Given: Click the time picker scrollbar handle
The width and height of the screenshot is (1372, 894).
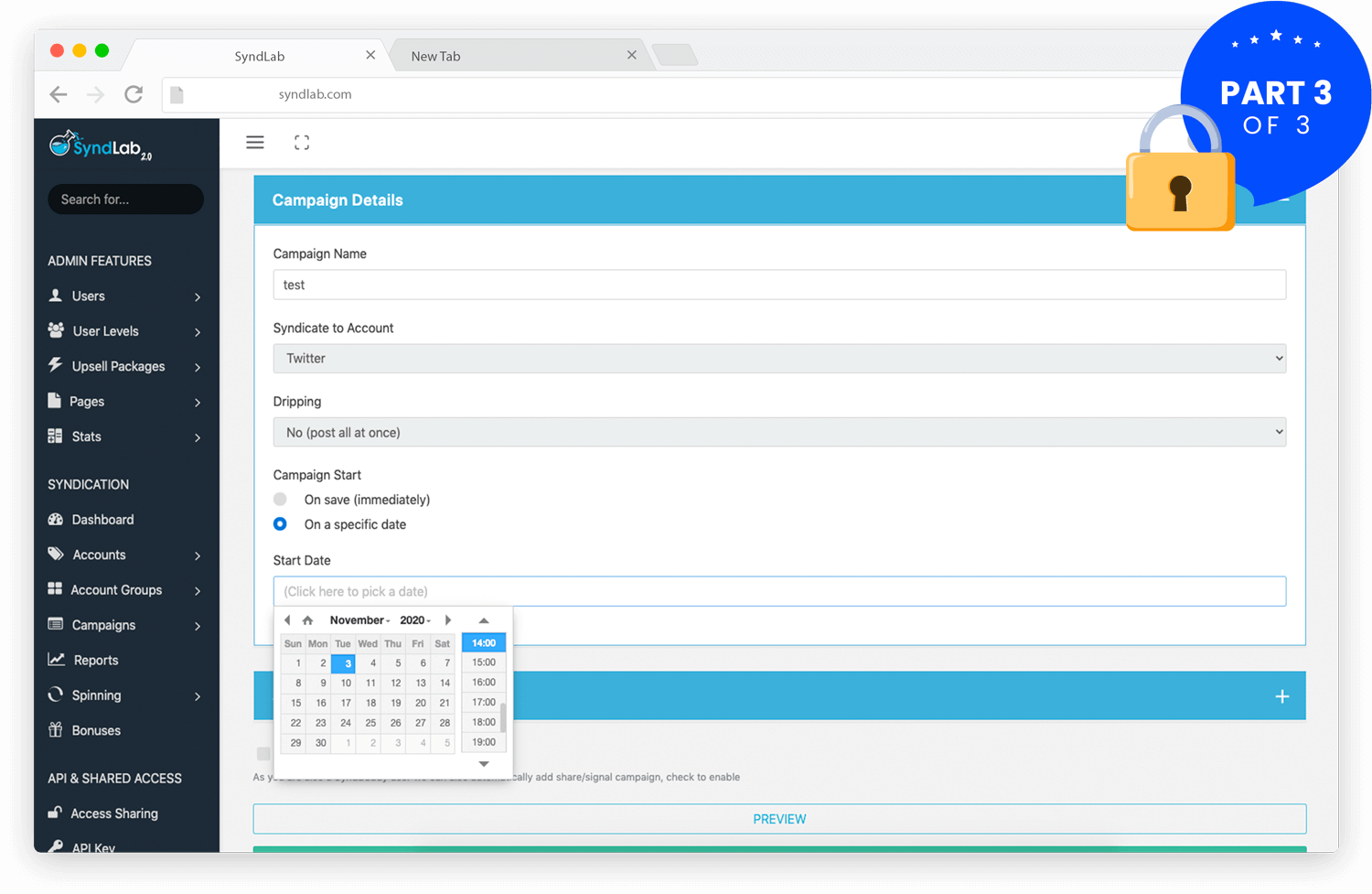Looking at the screenshot, I should coord(503,716).
